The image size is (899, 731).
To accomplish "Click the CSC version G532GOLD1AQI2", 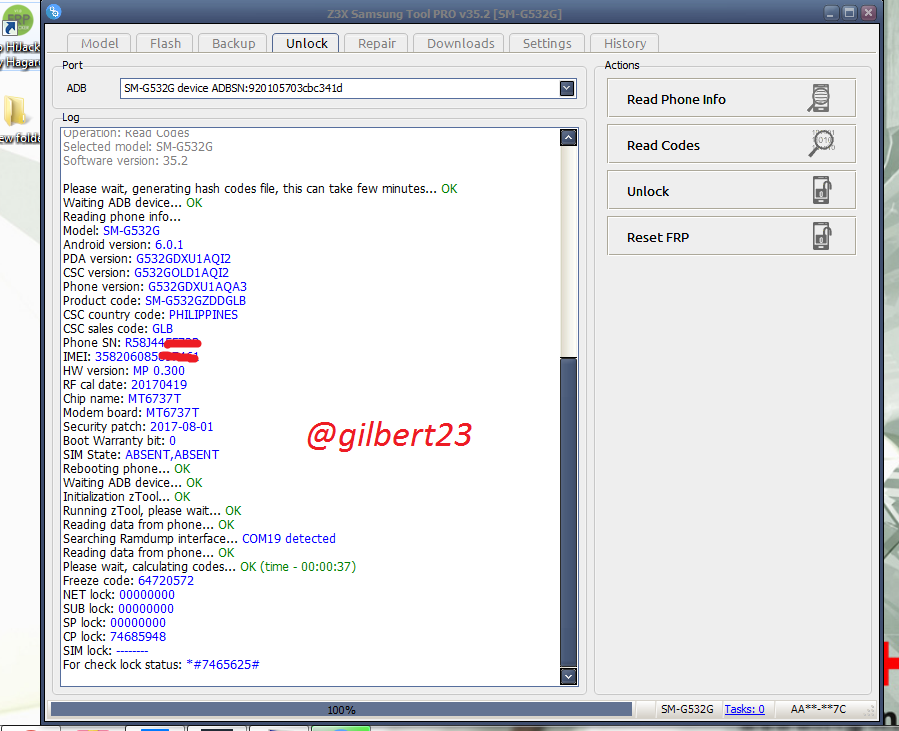I will pos(181,273).
